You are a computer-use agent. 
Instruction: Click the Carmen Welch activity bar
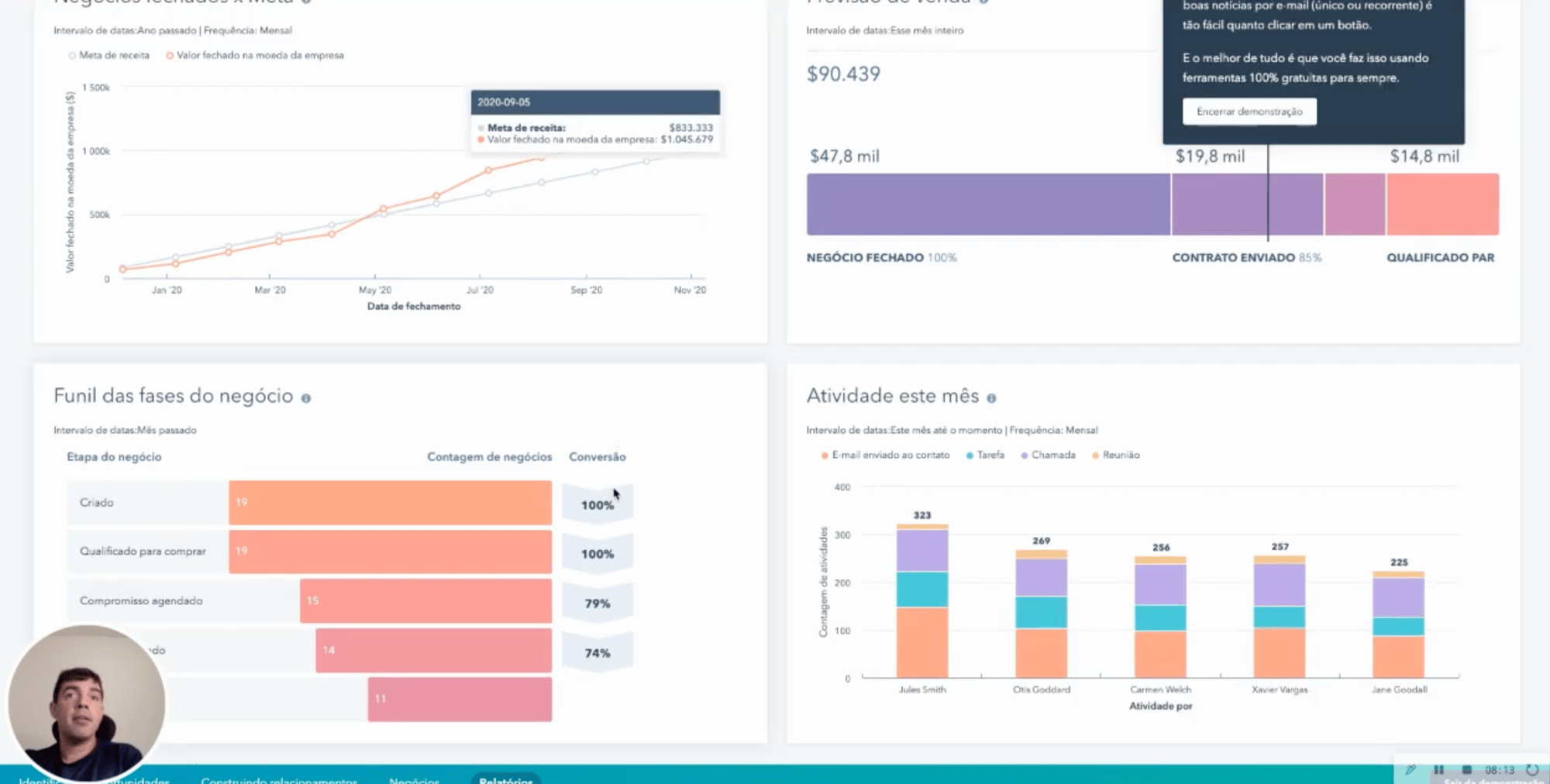[1160, 617]
